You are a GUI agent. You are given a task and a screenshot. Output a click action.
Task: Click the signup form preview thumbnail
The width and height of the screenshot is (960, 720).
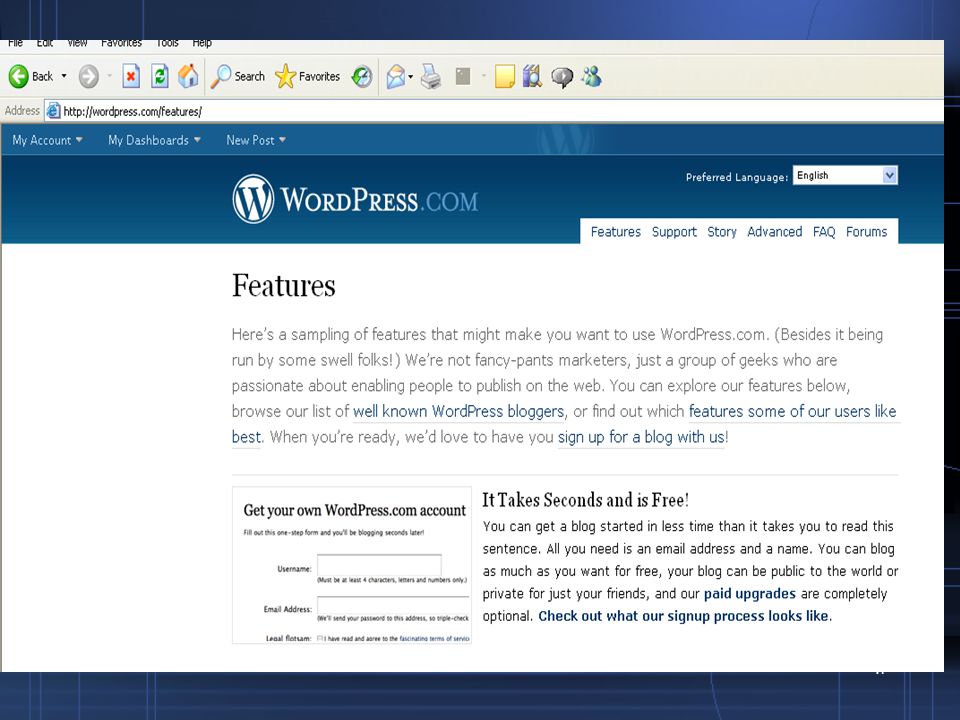point(352,565)
